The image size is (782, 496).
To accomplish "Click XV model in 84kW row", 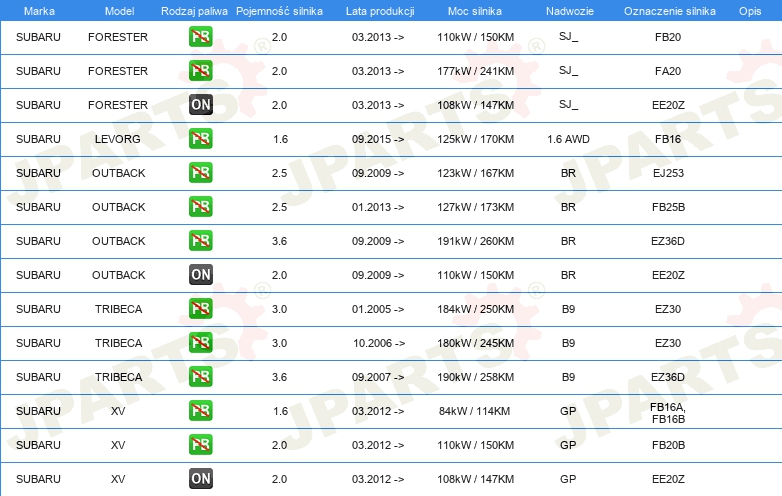I will pyautogui.click(x=118, y=411).
